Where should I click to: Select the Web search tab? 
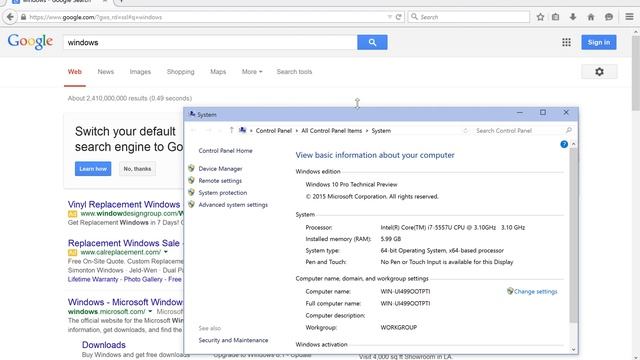pyautogui.click(x=75, y=72)
